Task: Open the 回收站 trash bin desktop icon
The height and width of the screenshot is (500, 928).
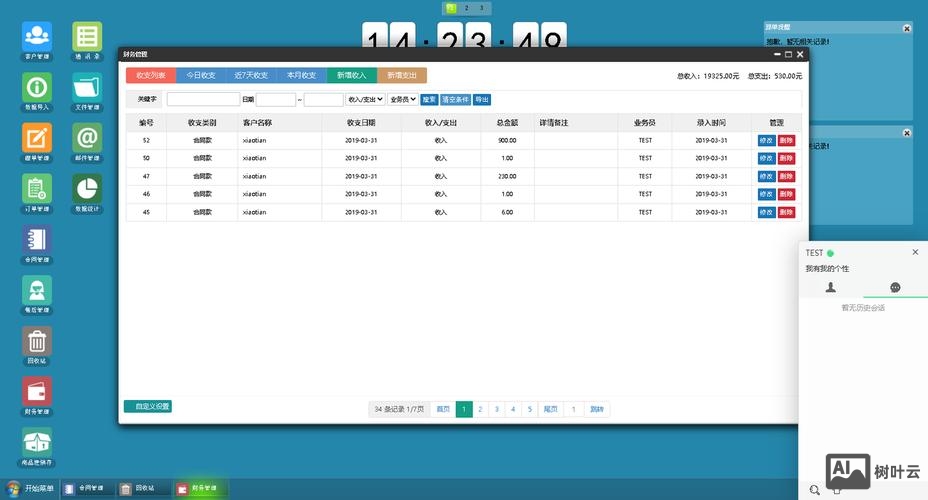Action: pyautogui.click(x=37, y=341)
